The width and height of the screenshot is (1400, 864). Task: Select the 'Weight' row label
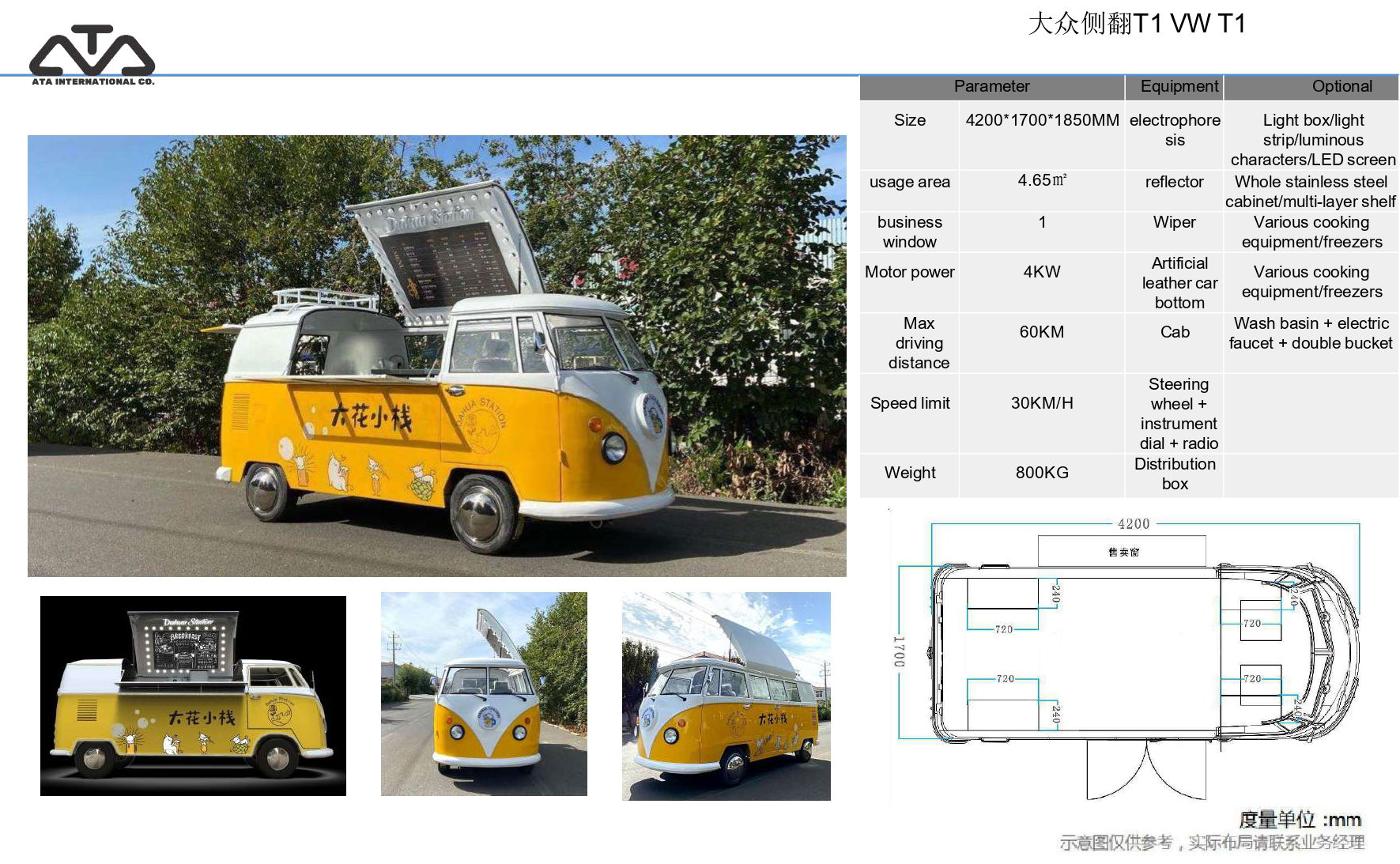[909, 473]
